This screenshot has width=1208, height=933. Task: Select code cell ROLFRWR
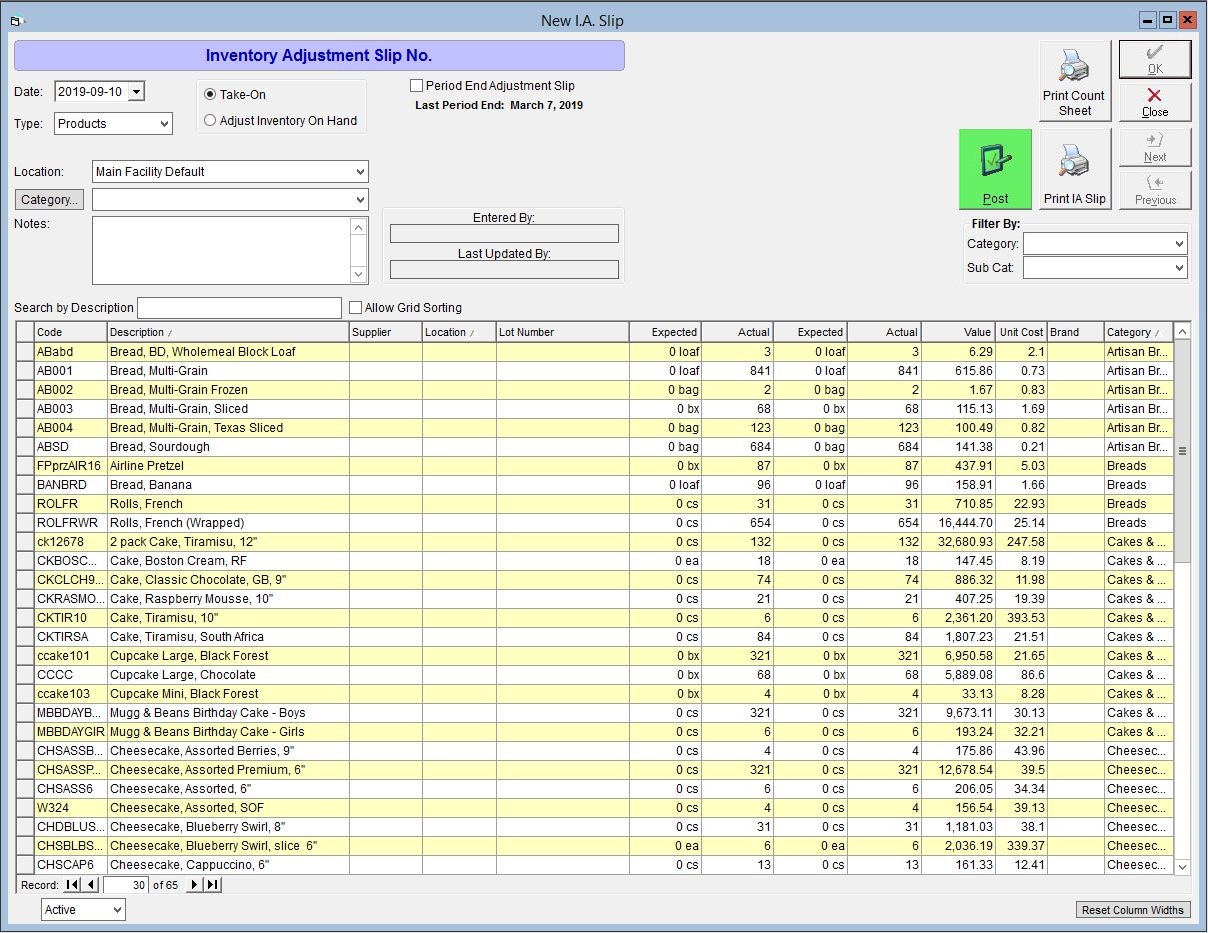(70, 523)
